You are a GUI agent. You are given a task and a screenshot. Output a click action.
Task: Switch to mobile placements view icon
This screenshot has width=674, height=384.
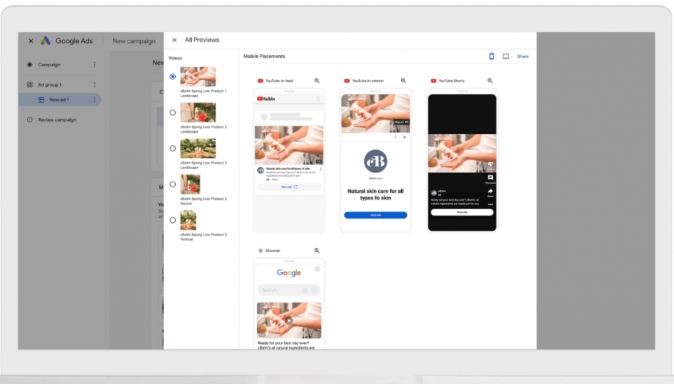(x=491, y=56)
